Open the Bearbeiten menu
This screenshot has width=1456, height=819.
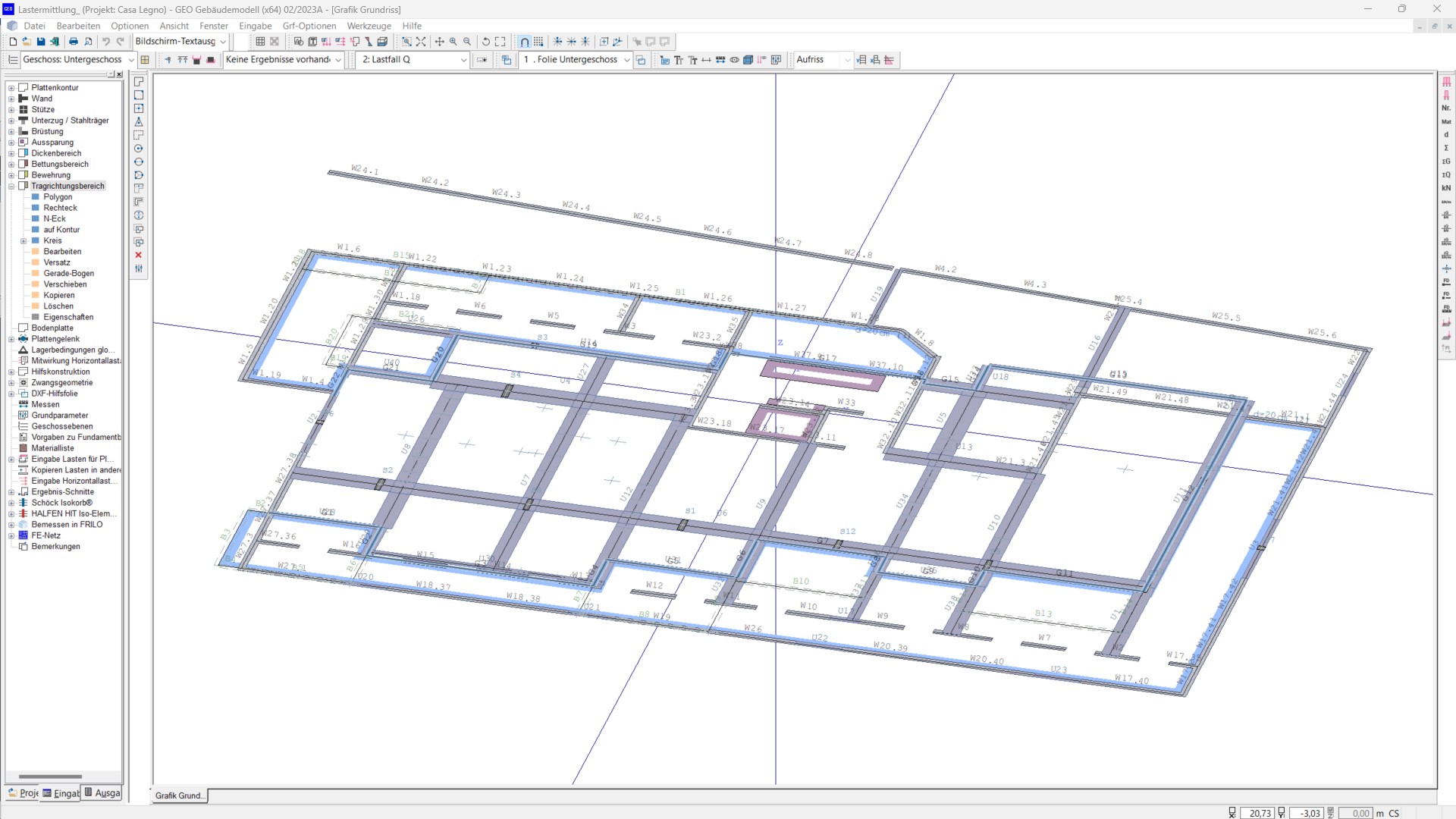[x=78, y=26]
